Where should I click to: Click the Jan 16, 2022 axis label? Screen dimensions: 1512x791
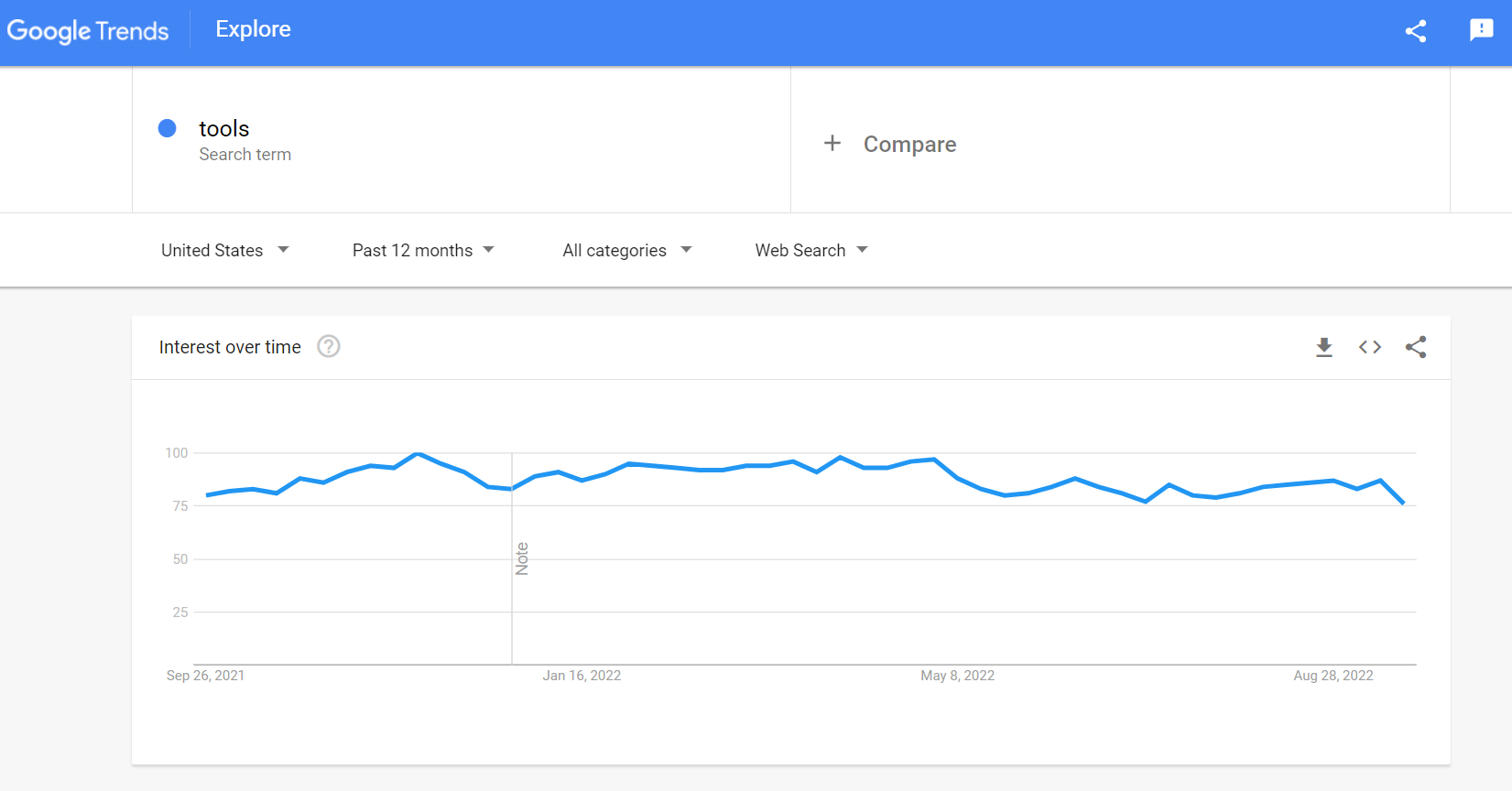coord(582,676)
